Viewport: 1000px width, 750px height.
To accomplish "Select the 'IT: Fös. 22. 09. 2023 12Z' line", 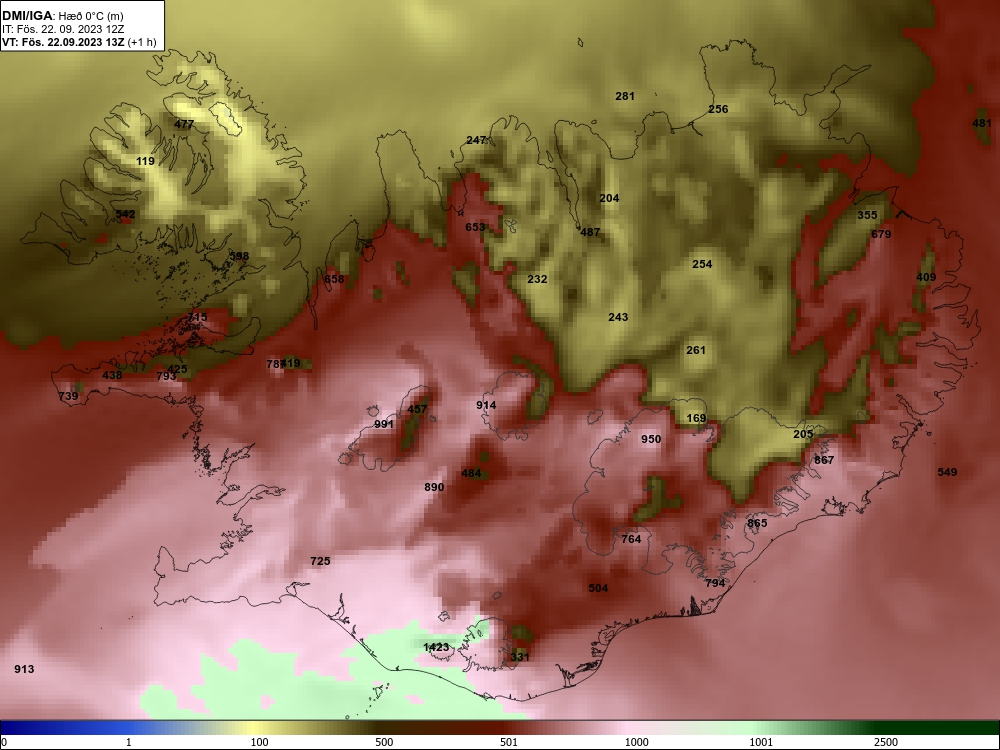I will tap(61, 29).
